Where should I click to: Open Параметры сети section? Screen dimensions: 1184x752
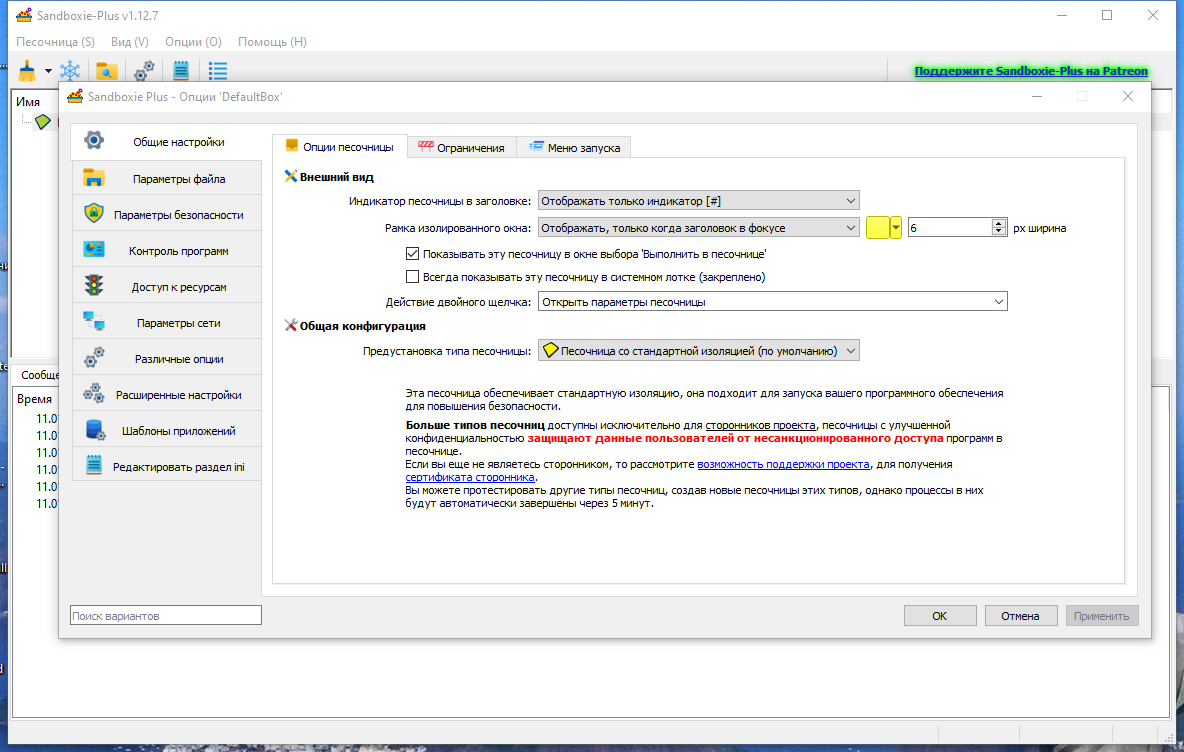click(x=166, y=322)
